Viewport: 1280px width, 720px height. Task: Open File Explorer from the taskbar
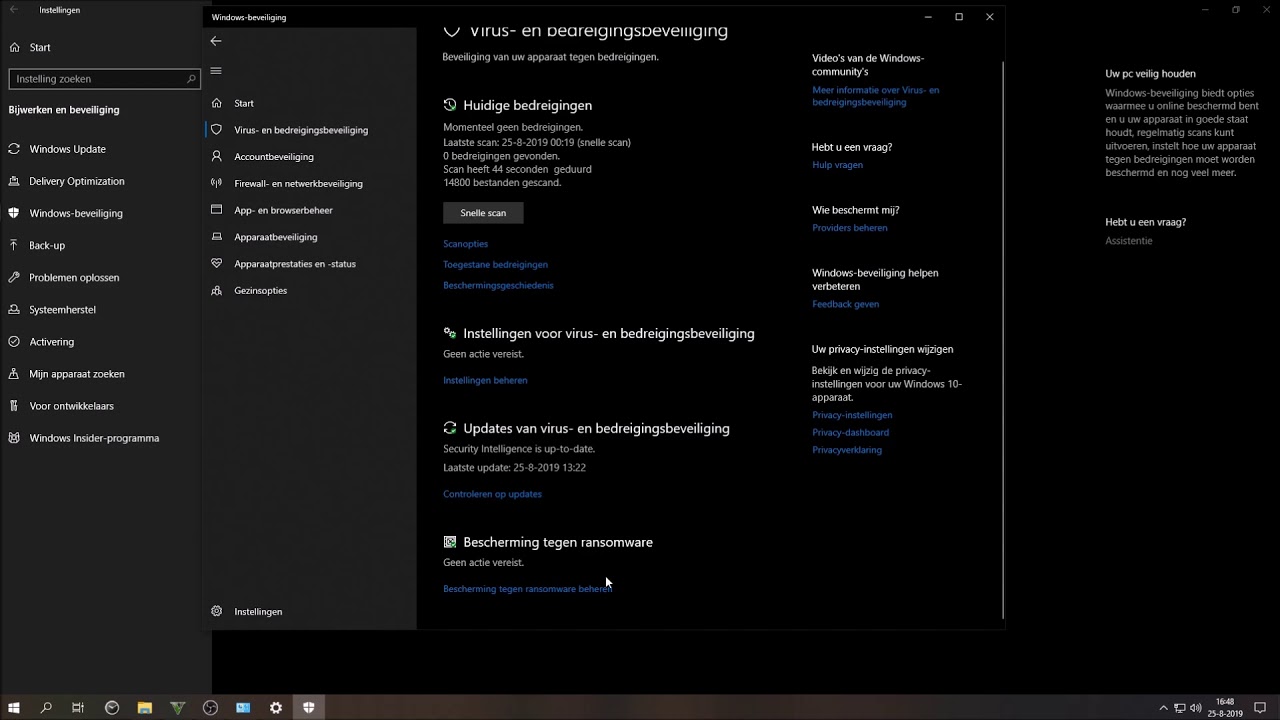144,708
